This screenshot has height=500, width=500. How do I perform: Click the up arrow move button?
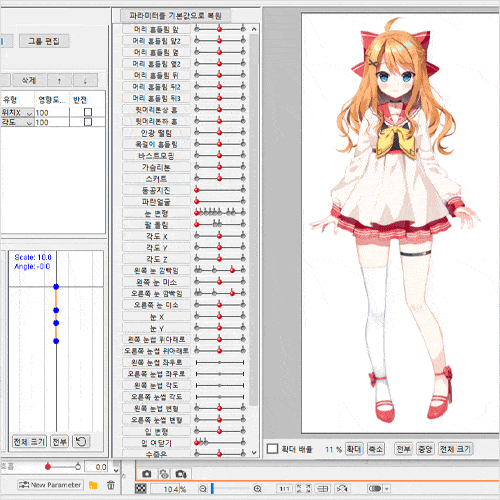[59, 80]
